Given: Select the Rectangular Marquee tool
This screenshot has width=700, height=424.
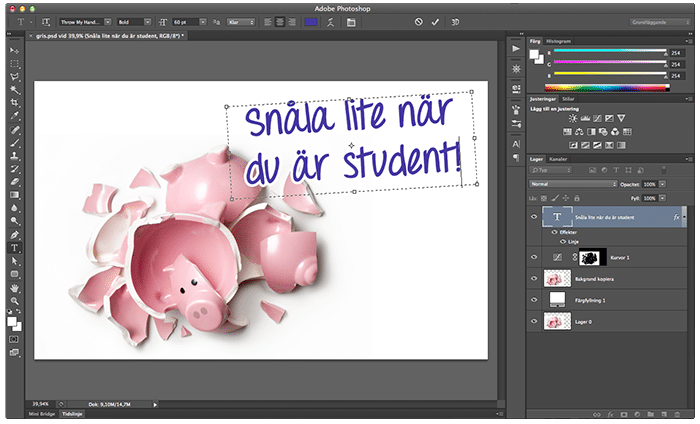Looking at the screenshot, I should pos(14,63).
